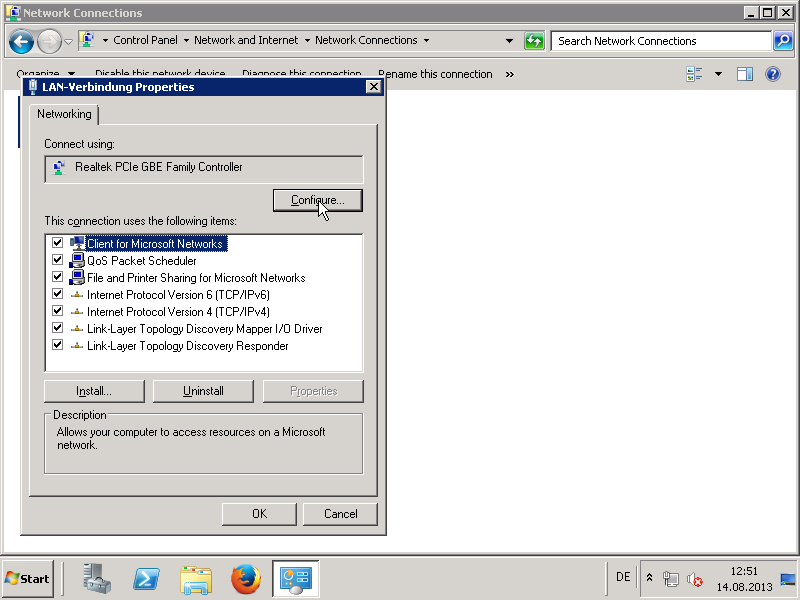Click the Change your view icon
The image size is (800, 600).
pyautogui.click(x=694, y=74)
